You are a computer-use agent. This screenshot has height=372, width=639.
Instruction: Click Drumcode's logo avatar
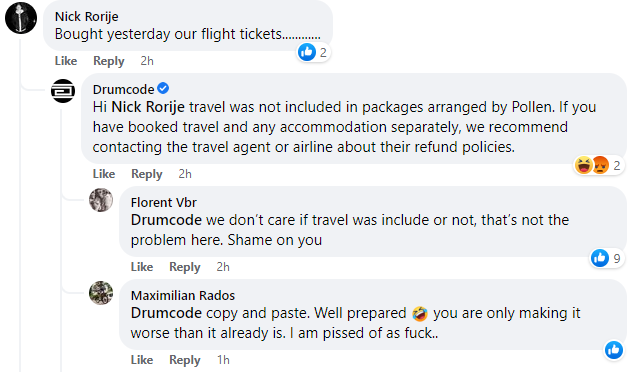[x=63, y=90]
